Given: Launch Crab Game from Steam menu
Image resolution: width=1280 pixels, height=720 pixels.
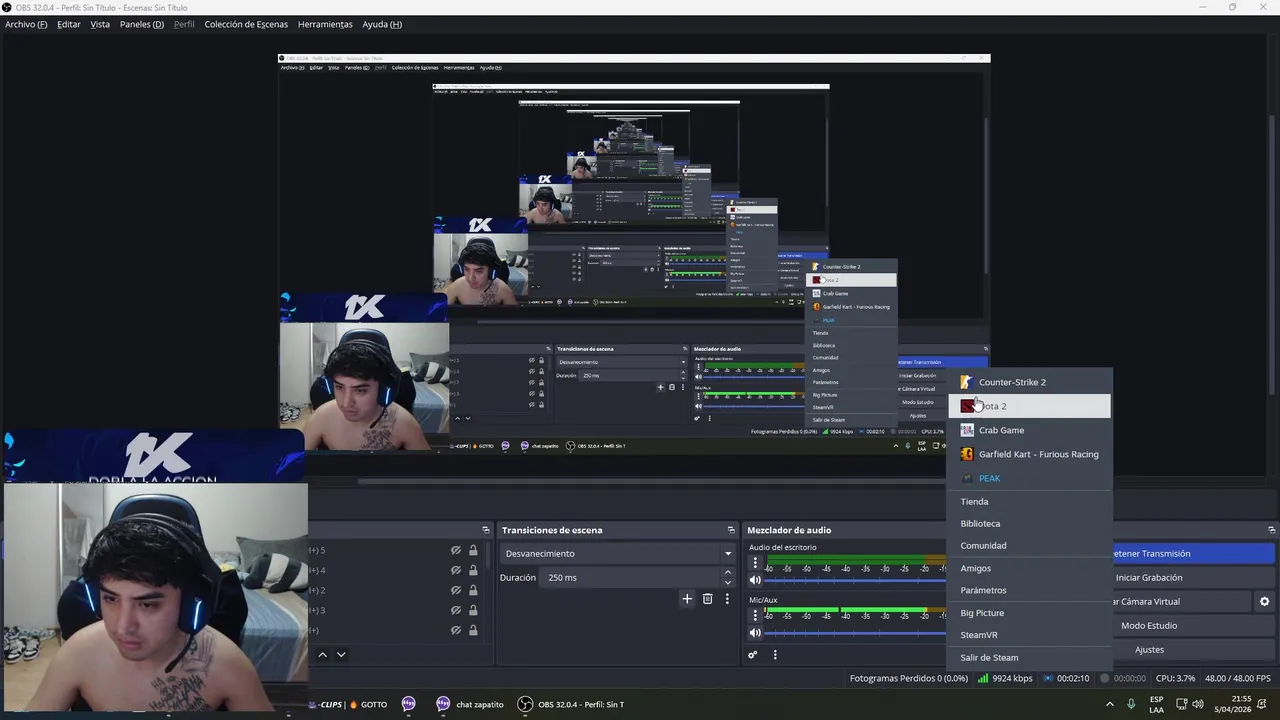Looking at the screenshot, I should 1030,430.
